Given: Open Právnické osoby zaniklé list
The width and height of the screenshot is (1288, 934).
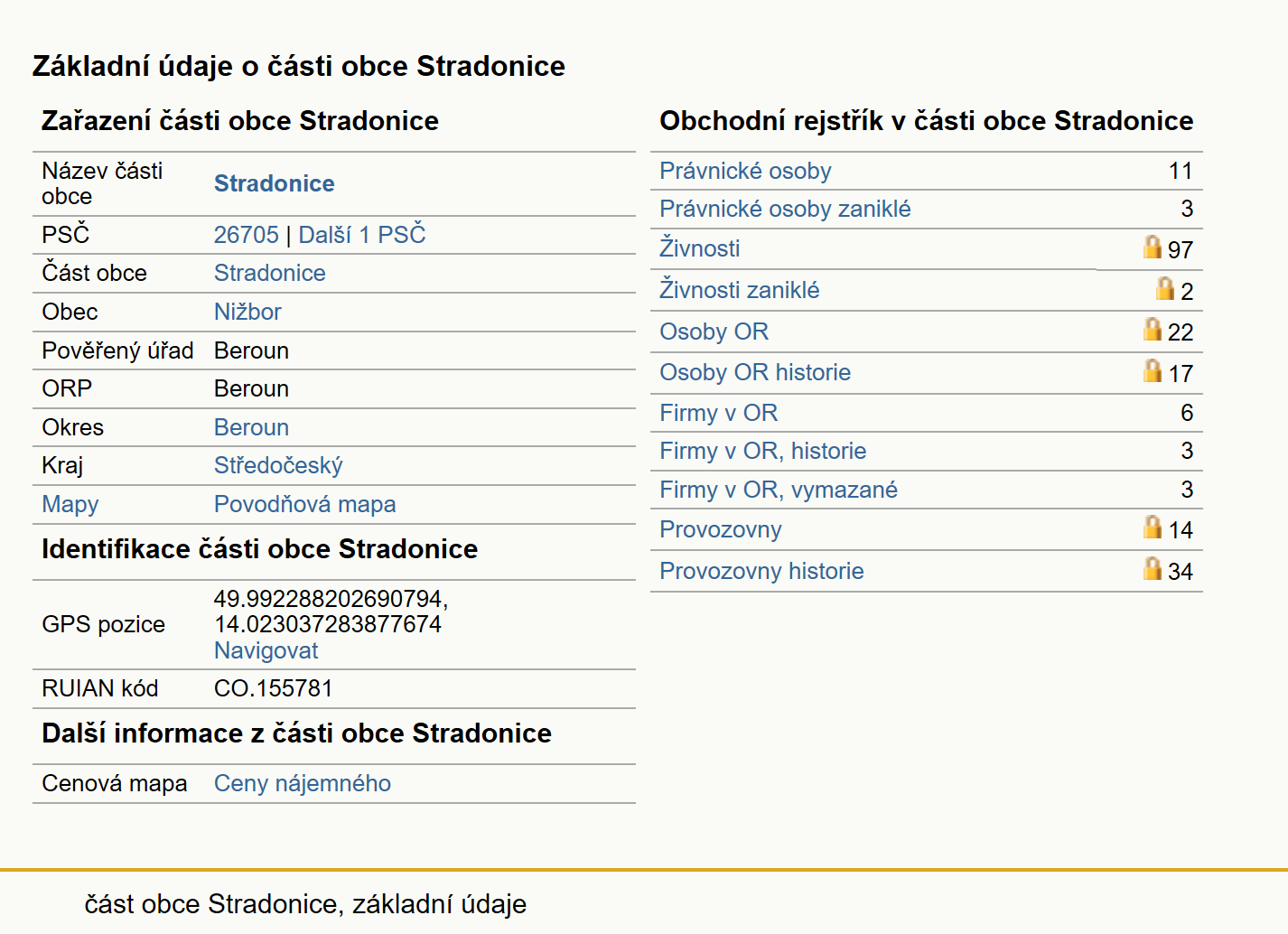Looking at the screenshot, I should (x=785, y=209).
